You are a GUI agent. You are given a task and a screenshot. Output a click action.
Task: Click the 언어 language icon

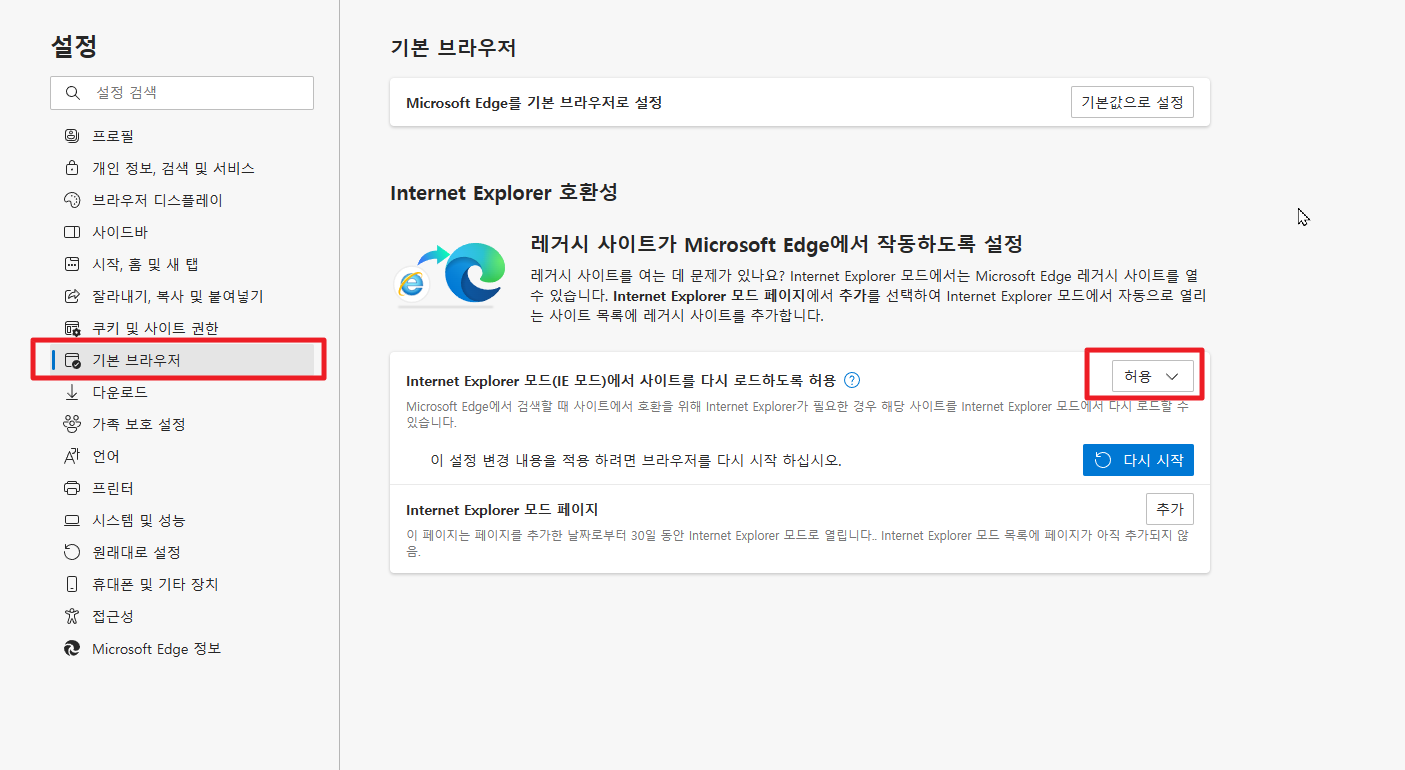71,456
